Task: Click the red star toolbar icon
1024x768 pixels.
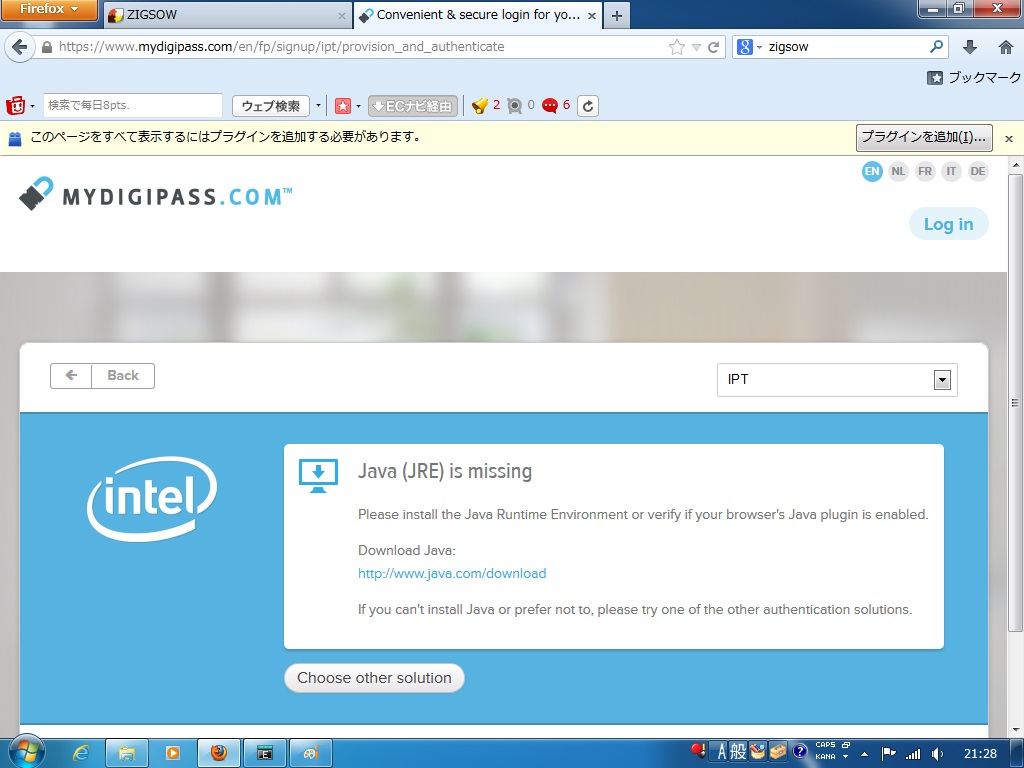Action: click(343, 106)
